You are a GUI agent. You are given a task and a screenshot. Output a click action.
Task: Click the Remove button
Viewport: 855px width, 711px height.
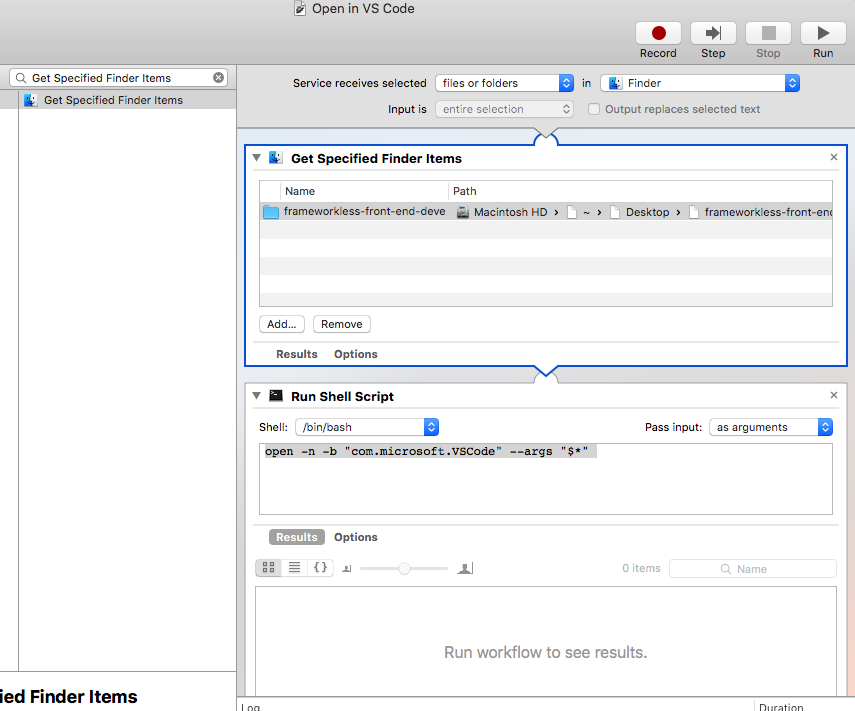coord(342,324)
